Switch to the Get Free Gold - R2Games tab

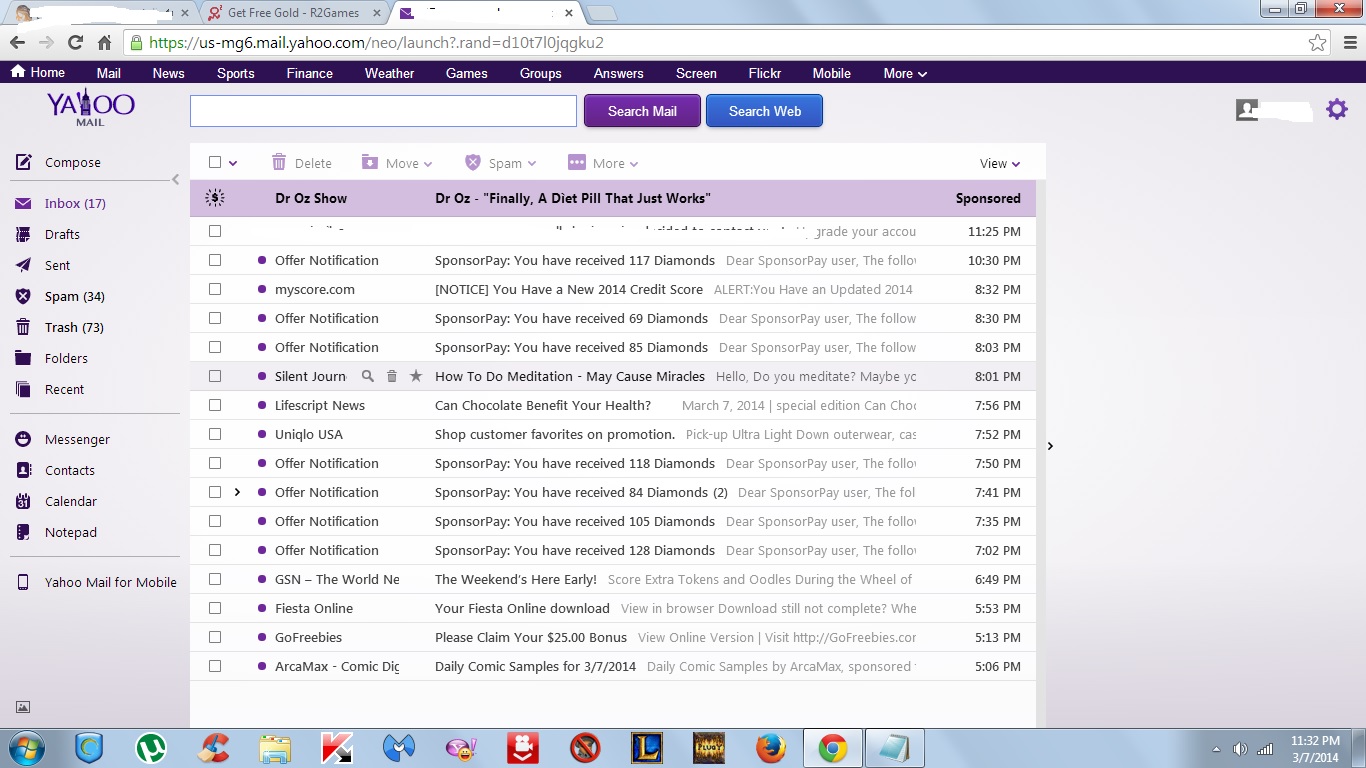tap(292, 13)
